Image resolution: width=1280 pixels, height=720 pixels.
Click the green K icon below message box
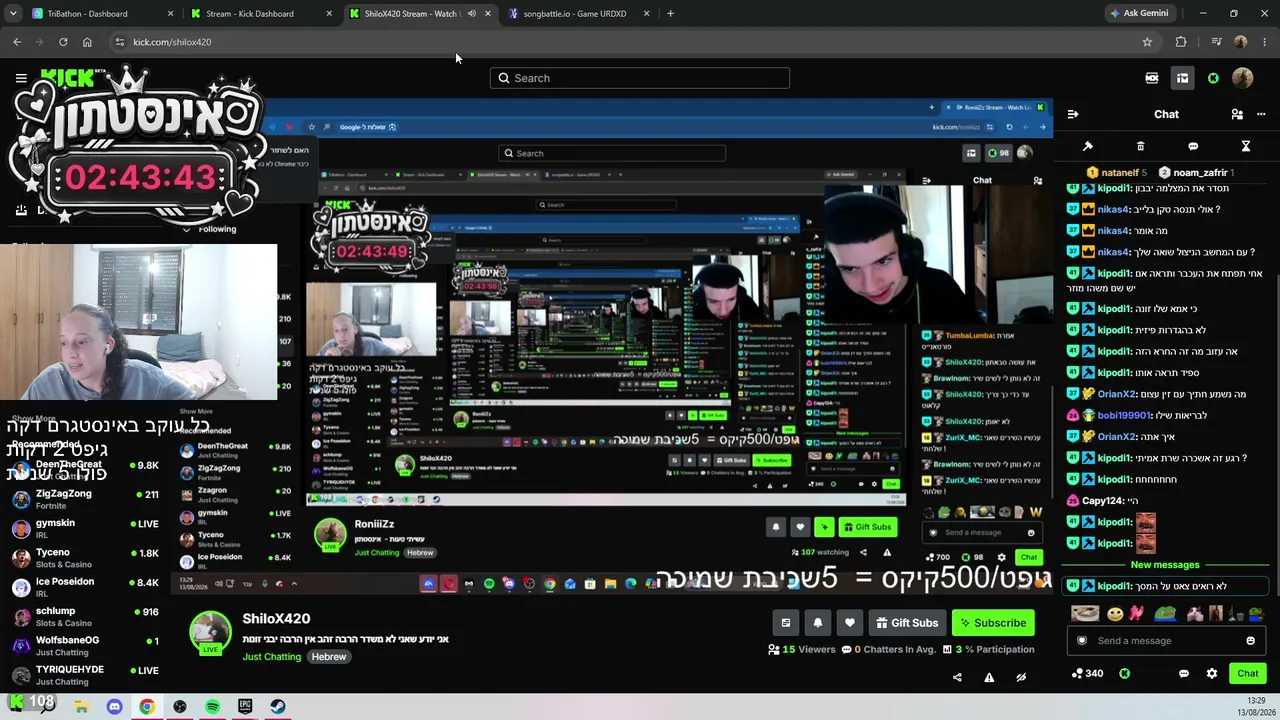pyautogui.click(x=1125, y=674)
